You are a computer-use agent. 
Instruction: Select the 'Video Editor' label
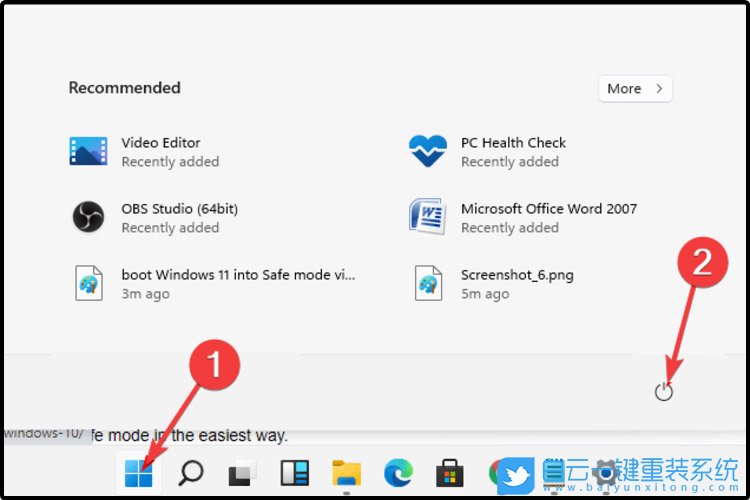pos(161,143)
